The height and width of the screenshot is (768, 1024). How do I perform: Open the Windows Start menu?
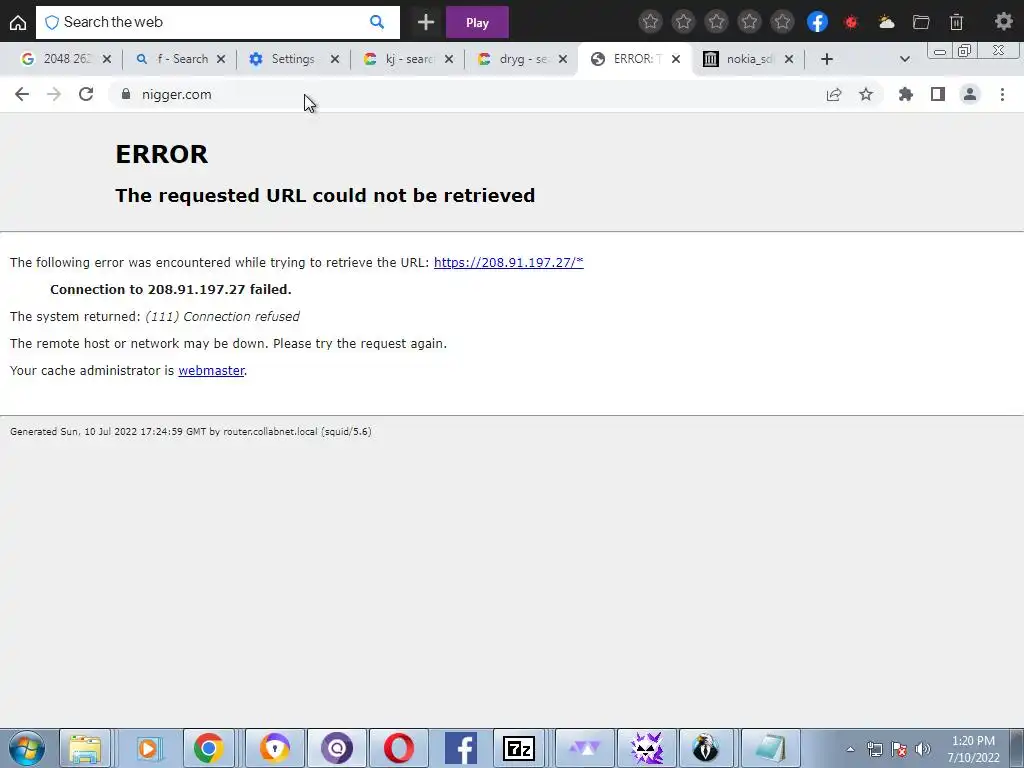[x=27, y=748]
